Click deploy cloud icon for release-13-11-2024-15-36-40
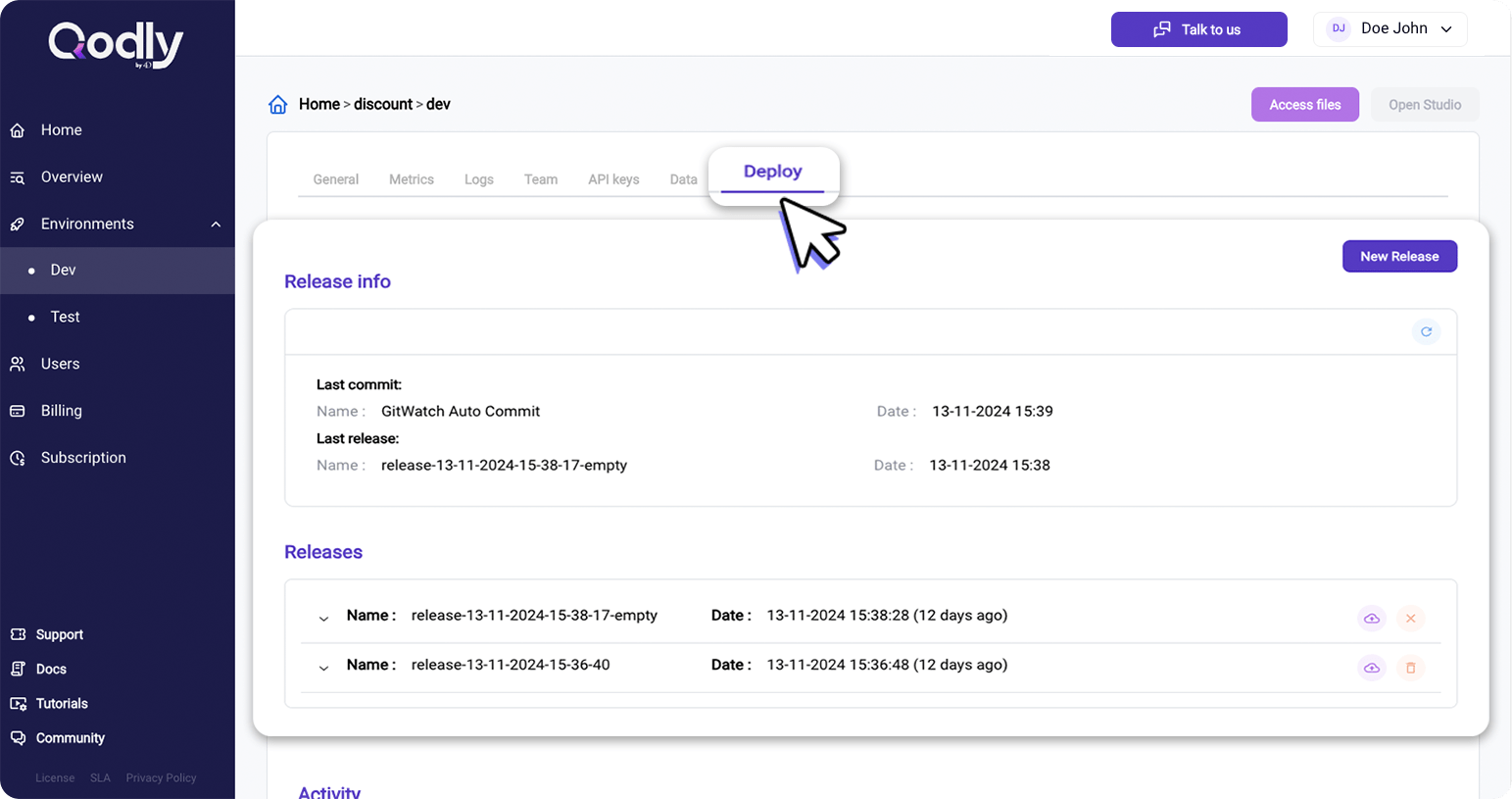Image resolution: width=1512 pixels, height=799 pixels. coord(1371,668)
